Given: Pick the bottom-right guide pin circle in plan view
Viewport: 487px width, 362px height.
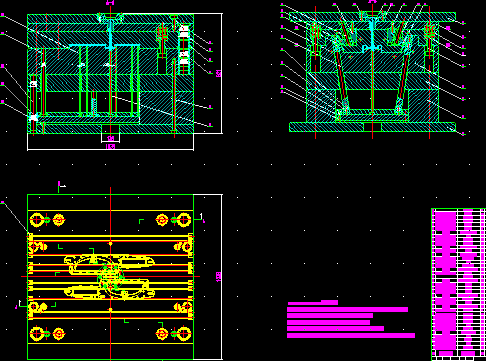Looking at the screenshot, I should pyautogui.click(x=184, y=334).
